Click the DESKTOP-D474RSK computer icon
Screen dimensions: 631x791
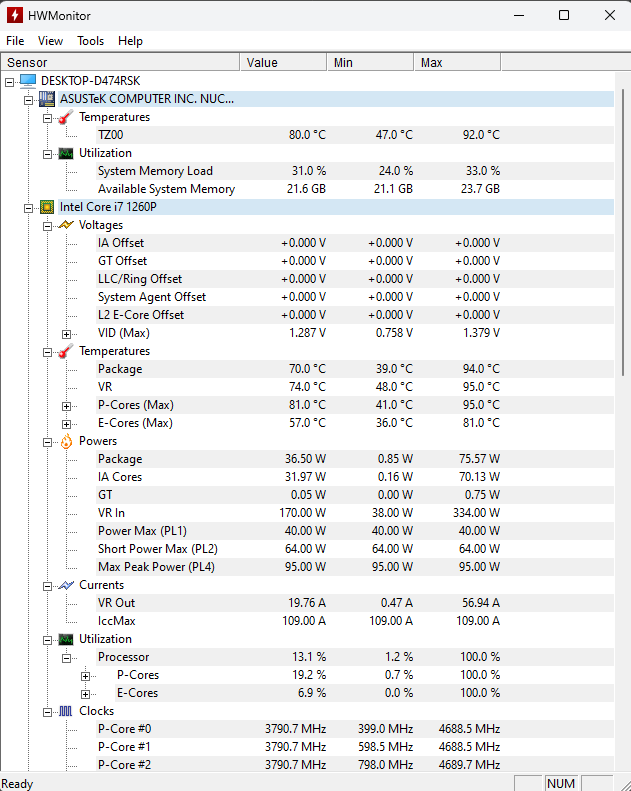28,81
